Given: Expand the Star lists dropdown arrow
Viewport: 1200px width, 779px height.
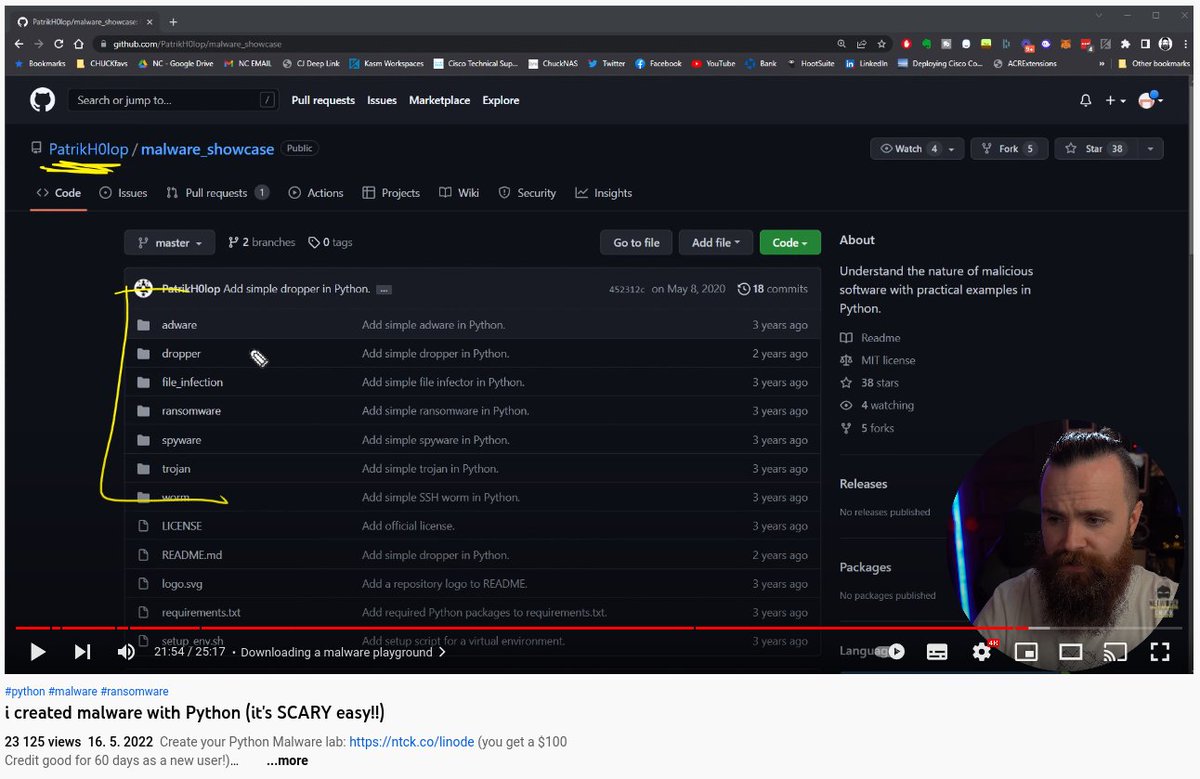Looking at the screenshot, I should pyautogui.click(x=1150, y=149).
